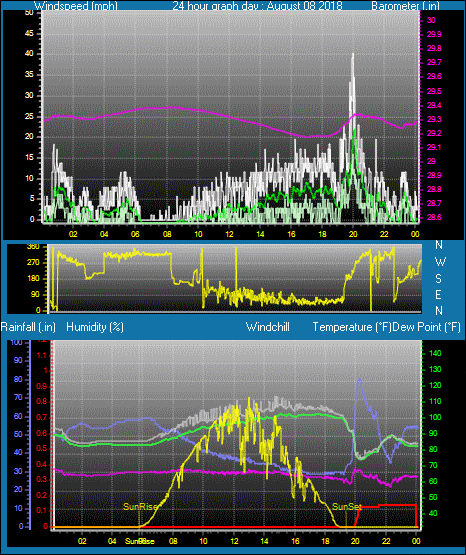Click temperature axis value 120
This screenshot has width=466, height=555.
[435, 385]
